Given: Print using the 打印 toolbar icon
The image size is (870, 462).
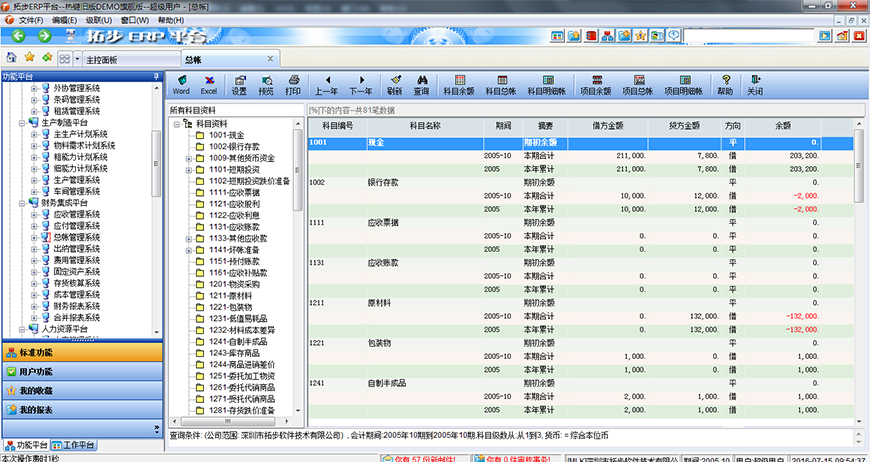Looking at the screenshot, I should tap(293, 84).
